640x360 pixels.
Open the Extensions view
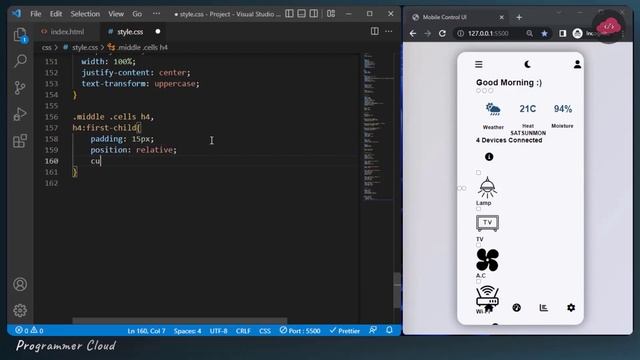[x=20, y=141]
